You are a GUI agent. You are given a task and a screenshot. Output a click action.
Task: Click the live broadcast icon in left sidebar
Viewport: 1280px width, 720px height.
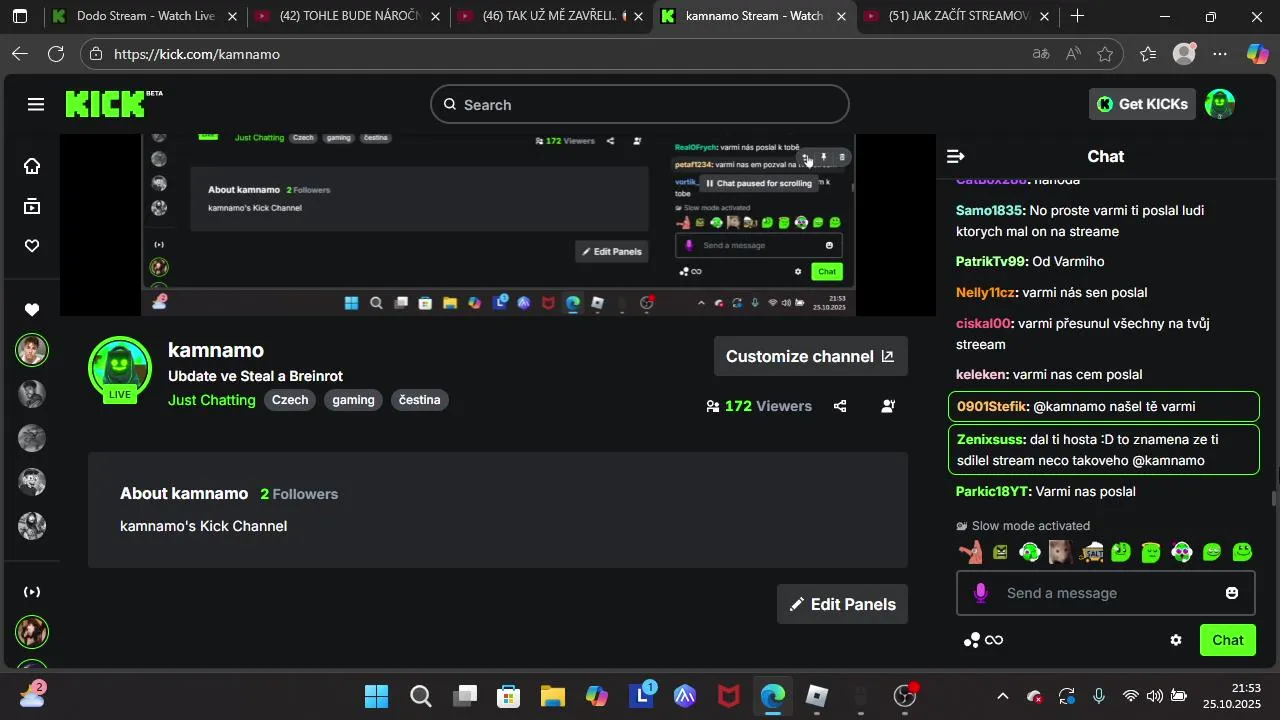pos(32,592)
